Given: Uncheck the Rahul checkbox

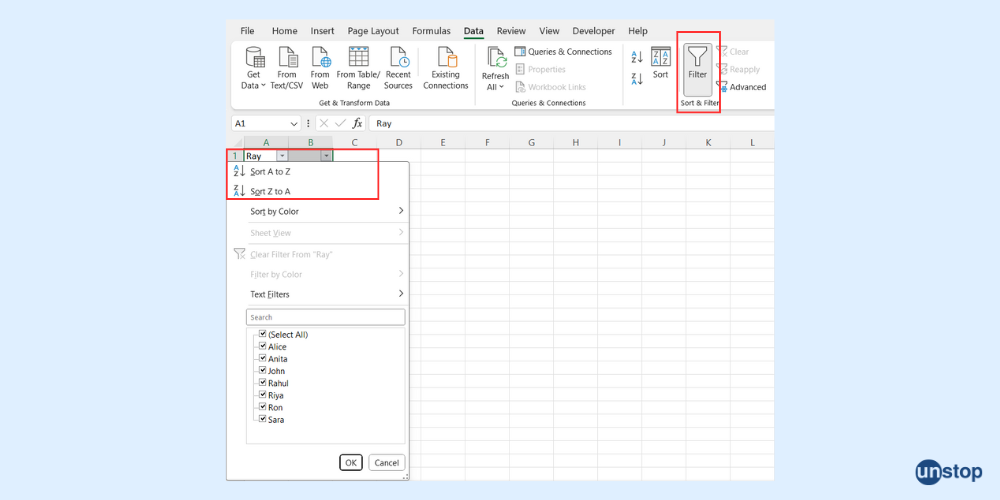Looking at the screenshot, I should 262,383.
